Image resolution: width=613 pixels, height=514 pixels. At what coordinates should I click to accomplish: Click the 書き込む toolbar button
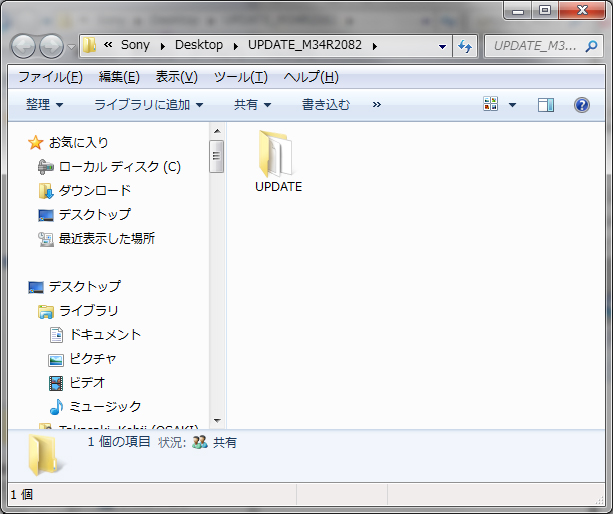[x=326, y=104]
